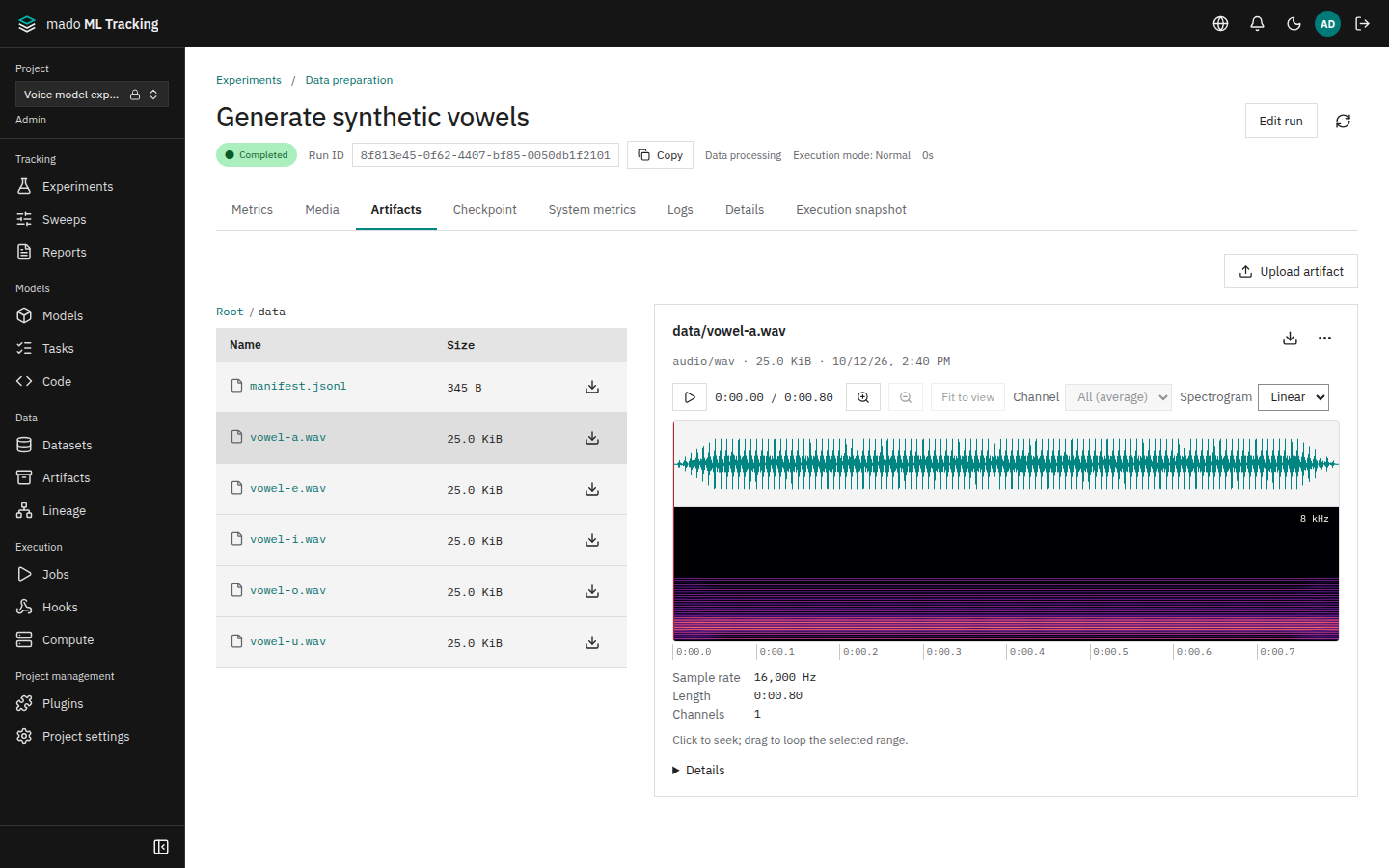1389x868 pixels.
Task: Collapse the sidebar panel
Action: click(161, 847)
